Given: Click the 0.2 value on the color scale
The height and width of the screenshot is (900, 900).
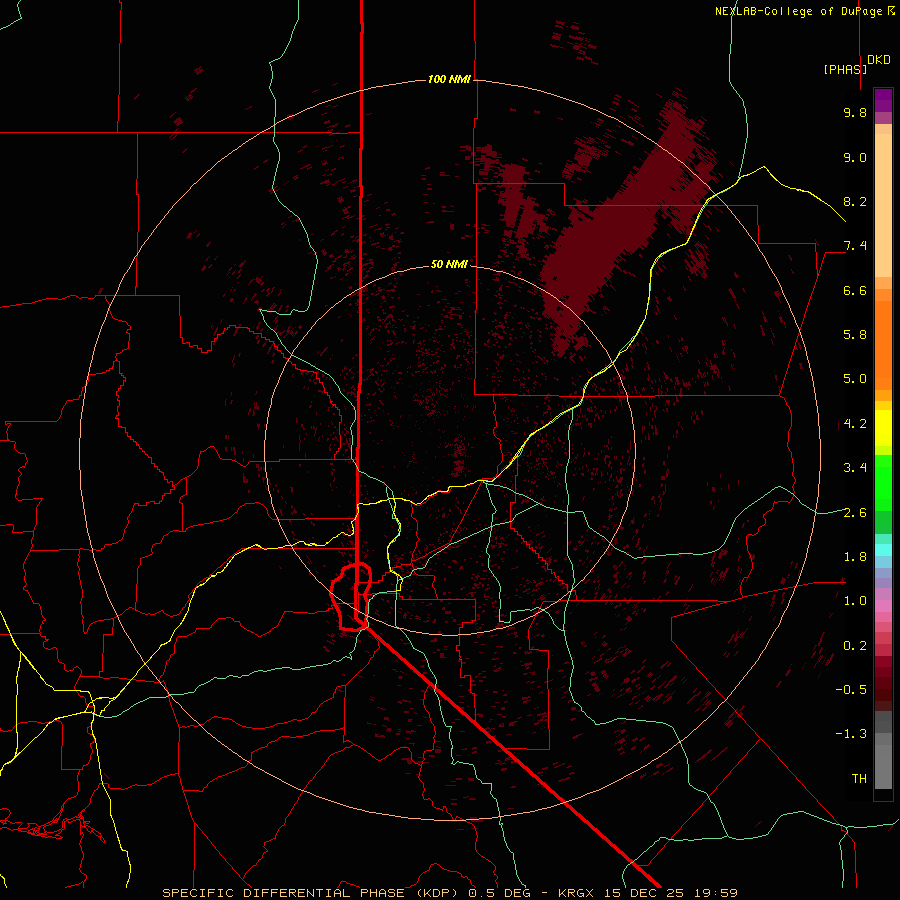Looking at the screenshot, I should click(855, 646).
